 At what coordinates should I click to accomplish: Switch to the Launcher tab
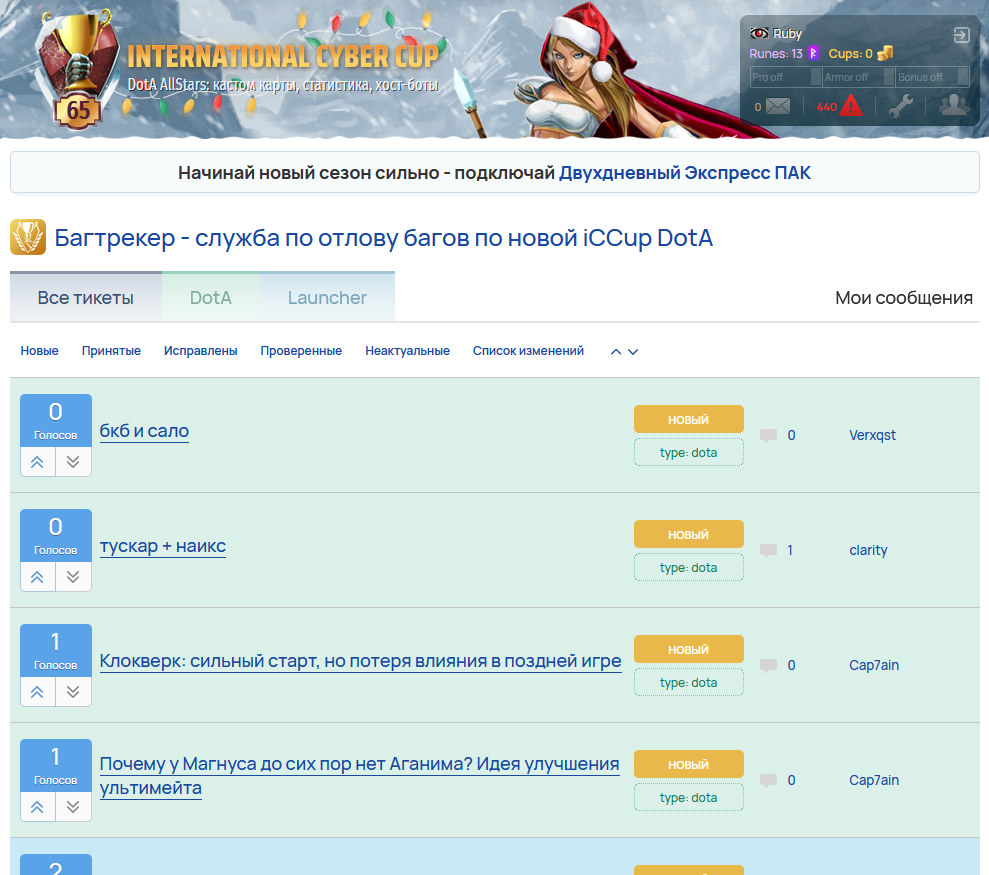tap(327, 297)
